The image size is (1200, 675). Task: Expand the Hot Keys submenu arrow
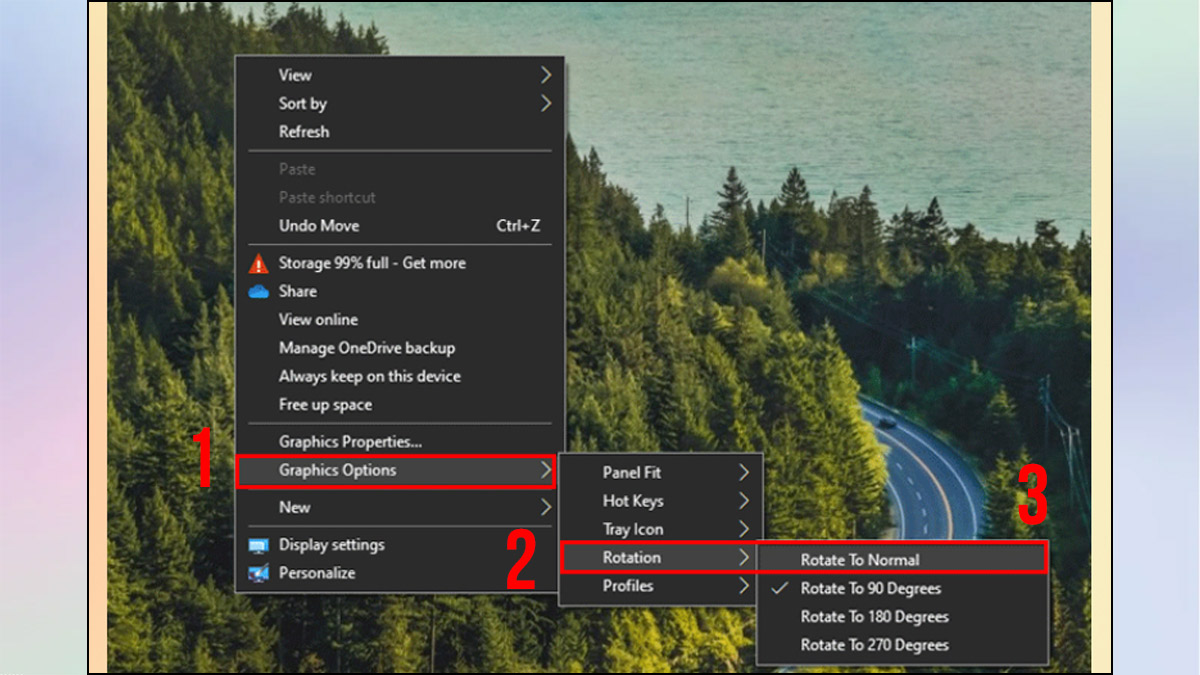744,501
